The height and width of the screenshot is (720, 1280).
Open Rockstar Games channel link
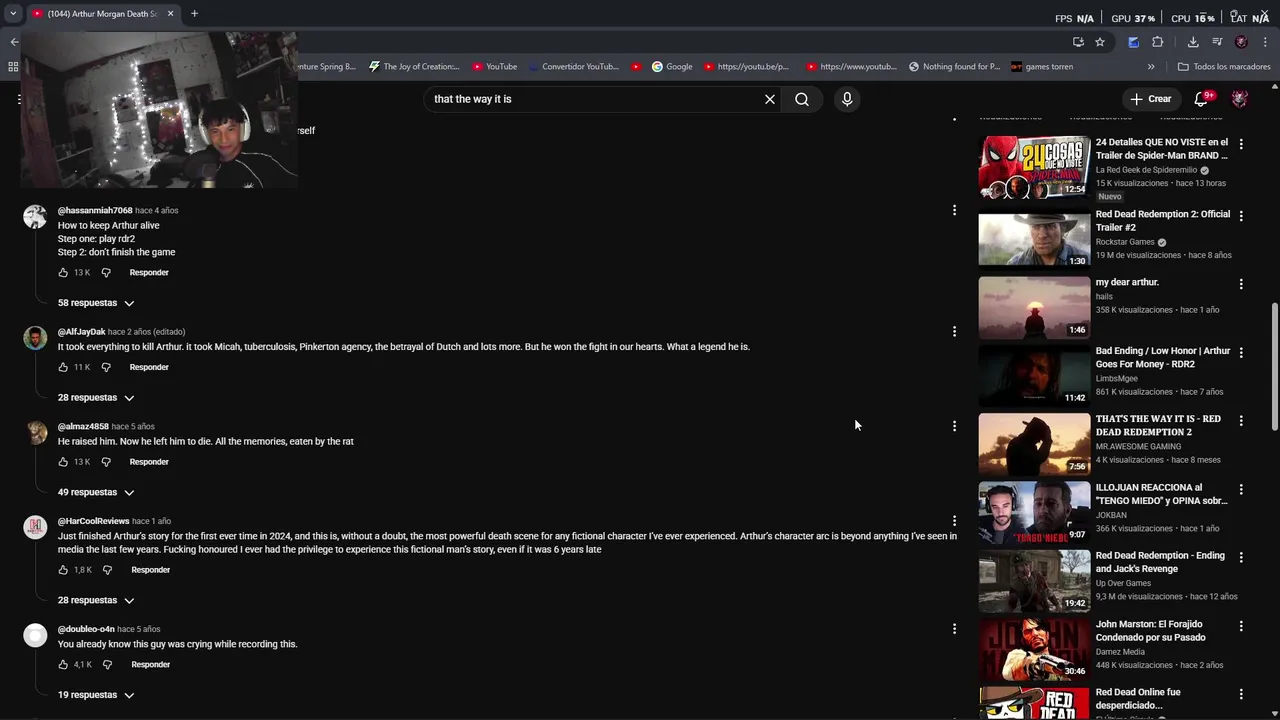pyautogui.click(x=1125, y=242)
